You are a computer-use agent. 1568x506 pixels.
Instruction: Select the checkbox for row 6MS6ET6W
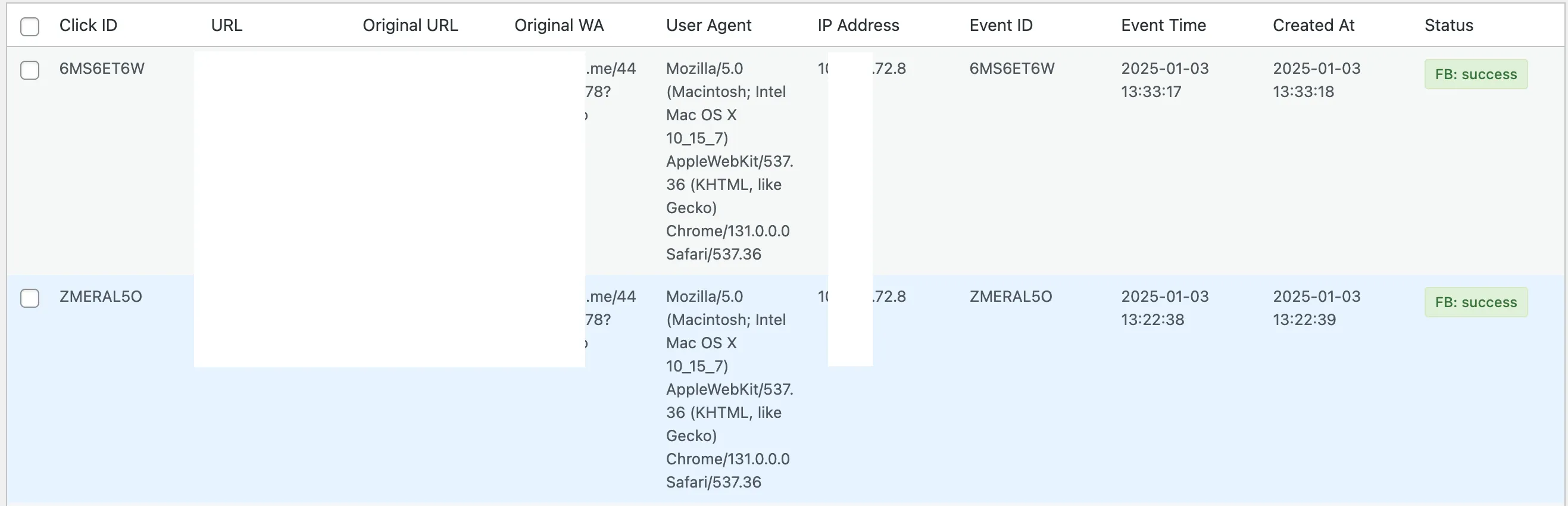pos(29,70)
